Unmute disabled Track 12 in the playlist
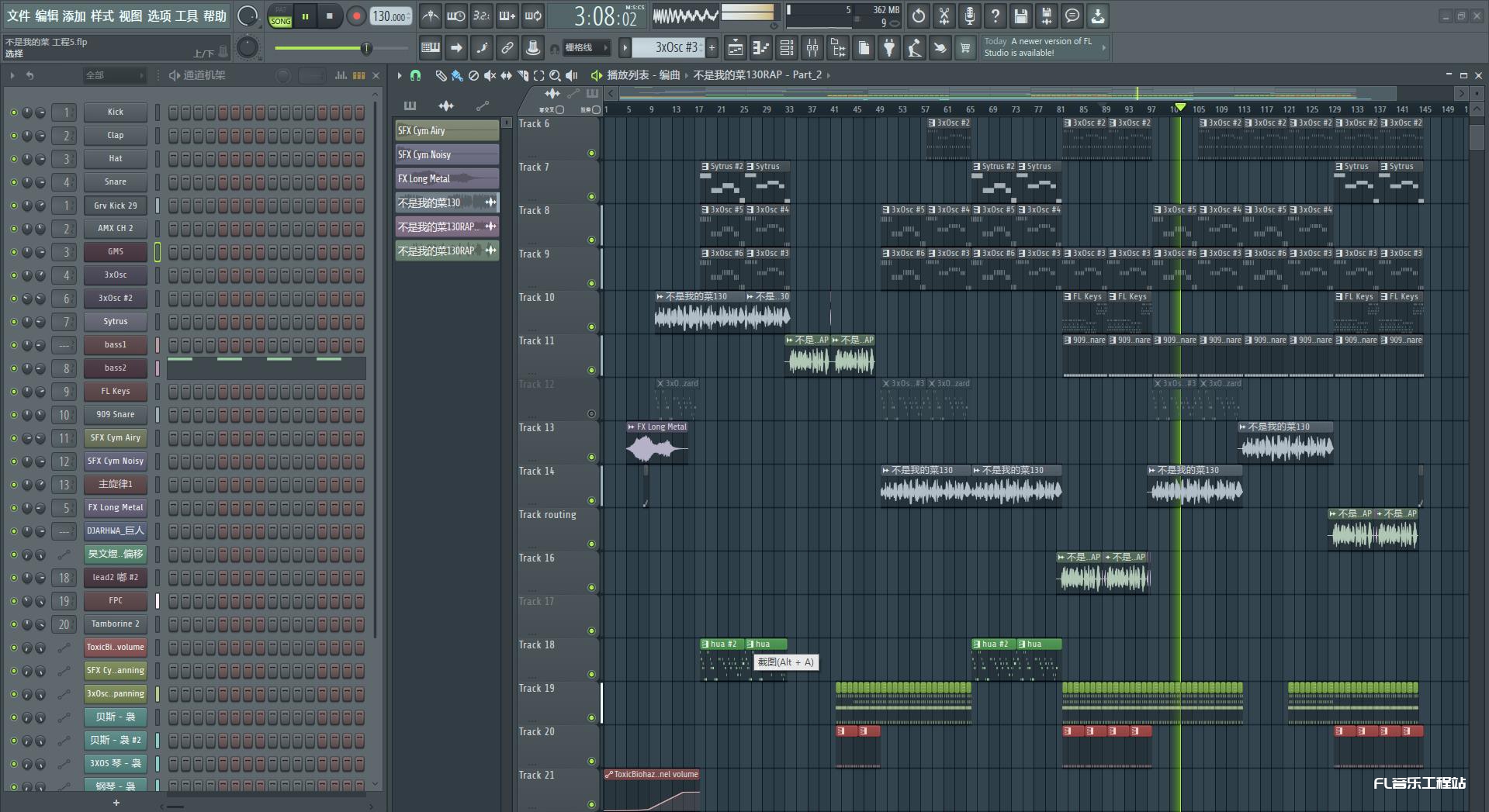Screen dimensions: 1489x812 [591, 413]
